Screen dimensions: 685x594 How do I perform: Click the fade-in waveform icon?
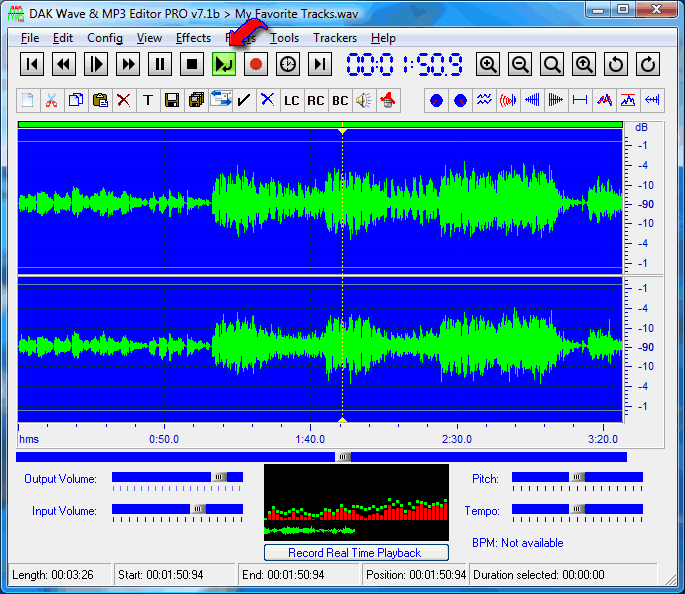[533, 100]
